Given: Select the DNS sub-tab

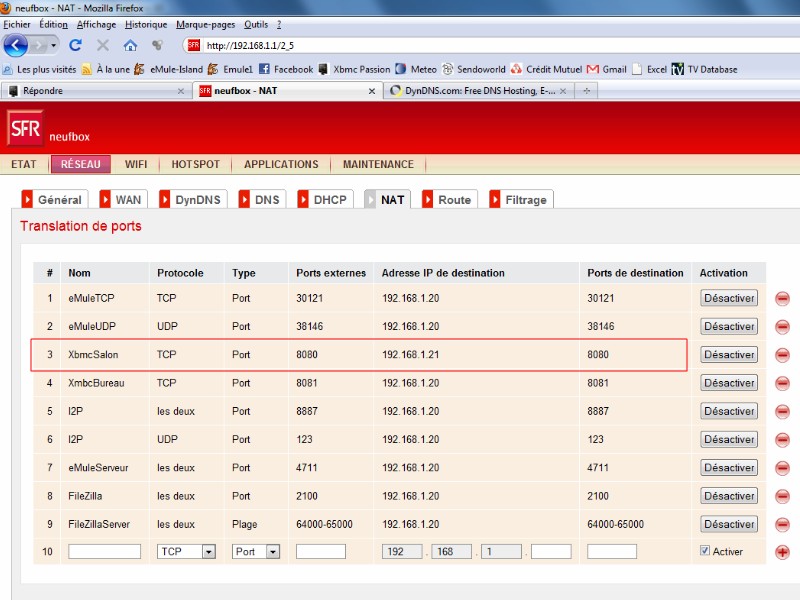Looking at the screenshot, I should [262, 199].
